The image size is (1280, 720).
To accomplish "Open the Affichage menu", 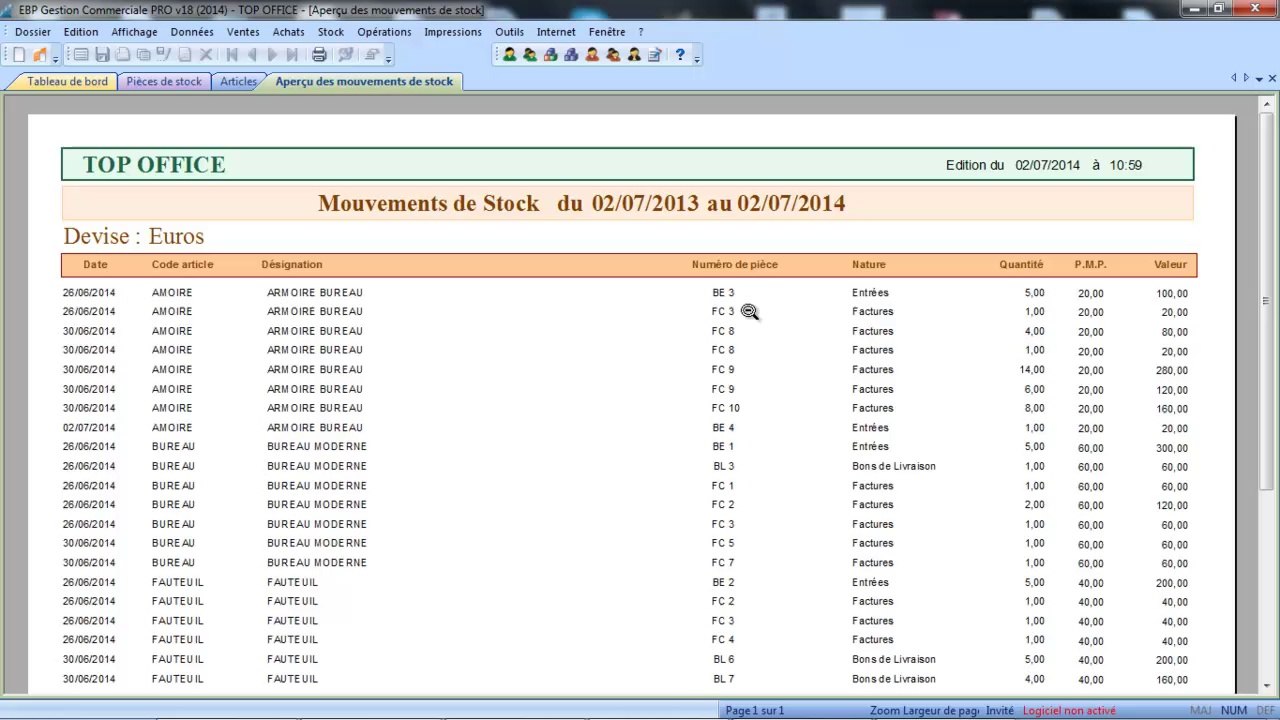I will click(134, 32).
